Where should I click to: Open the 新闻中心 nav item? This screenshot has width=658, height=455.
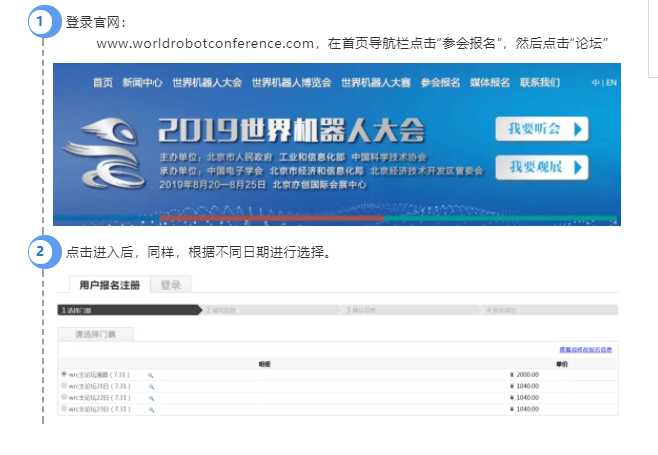pos(142,82)
